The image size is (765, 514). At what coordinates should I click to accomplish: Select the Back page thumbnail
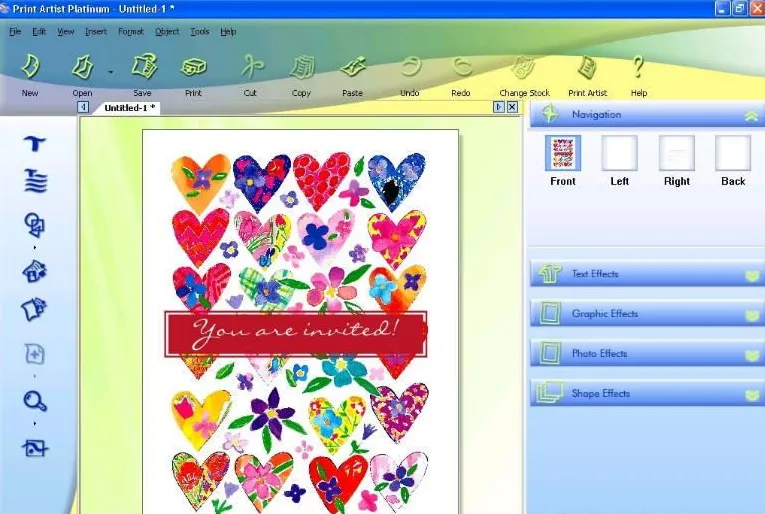pos(733,153)
